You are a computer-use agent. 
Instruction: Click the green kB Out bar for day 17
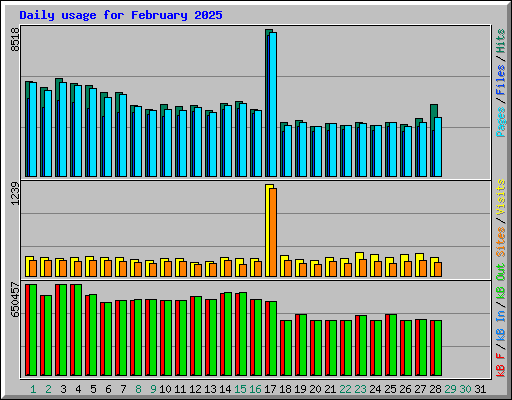(273, 339)
